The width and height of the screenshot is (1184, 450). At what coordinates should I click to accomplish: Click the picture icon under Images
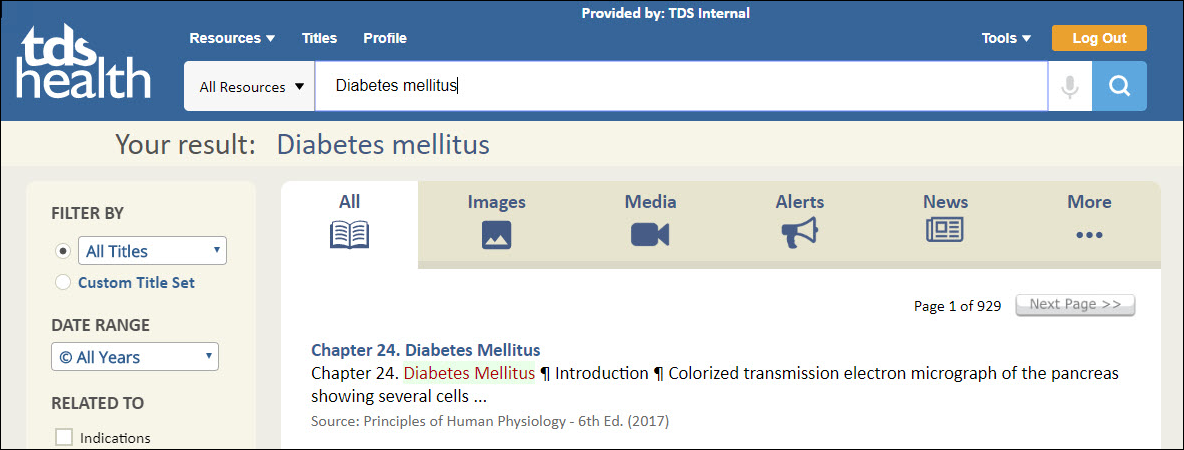(x=496, y=235)
